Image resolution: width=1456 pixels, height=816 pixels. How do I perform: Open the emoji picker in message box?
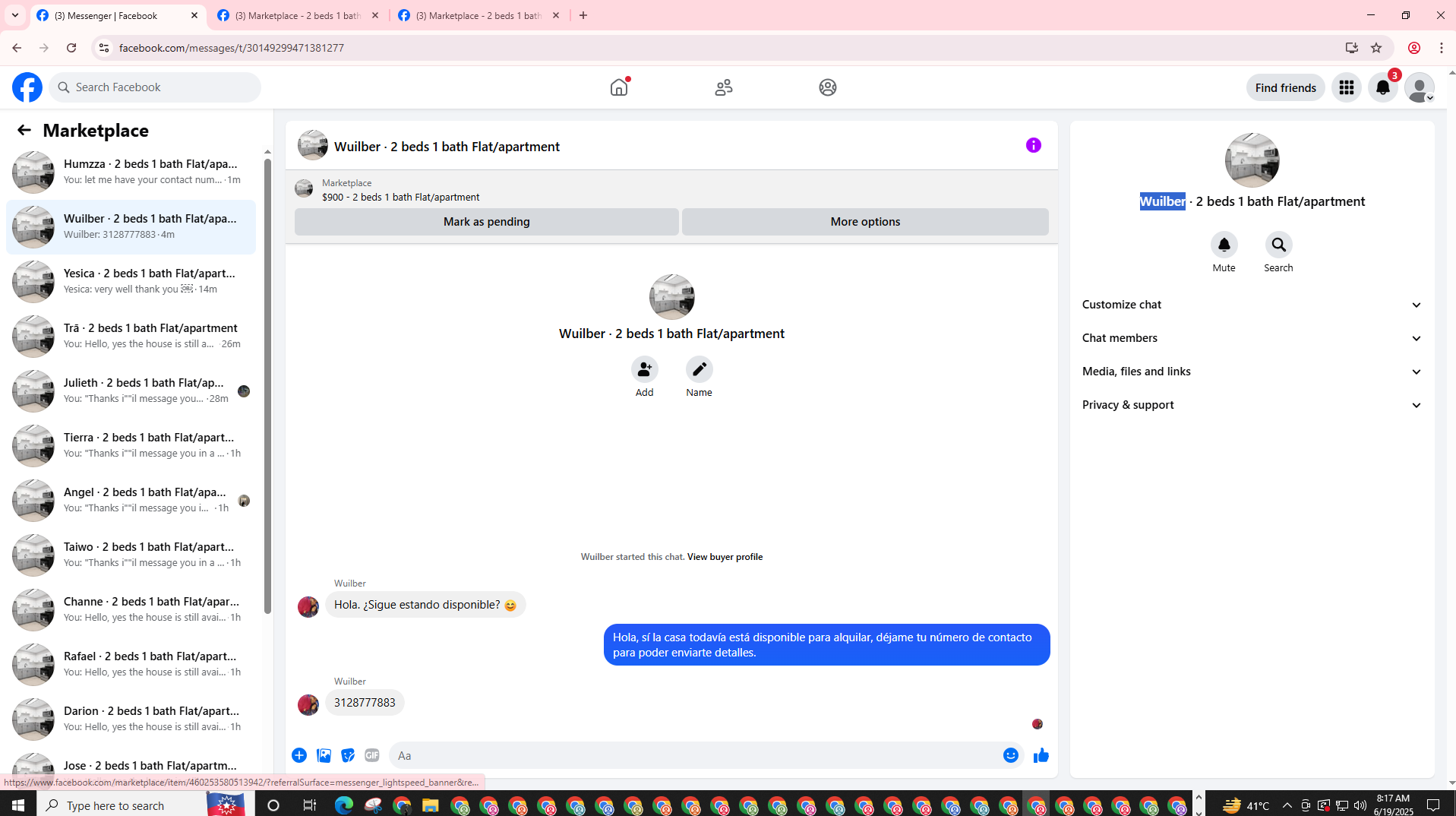click(x=1011, y=755)
